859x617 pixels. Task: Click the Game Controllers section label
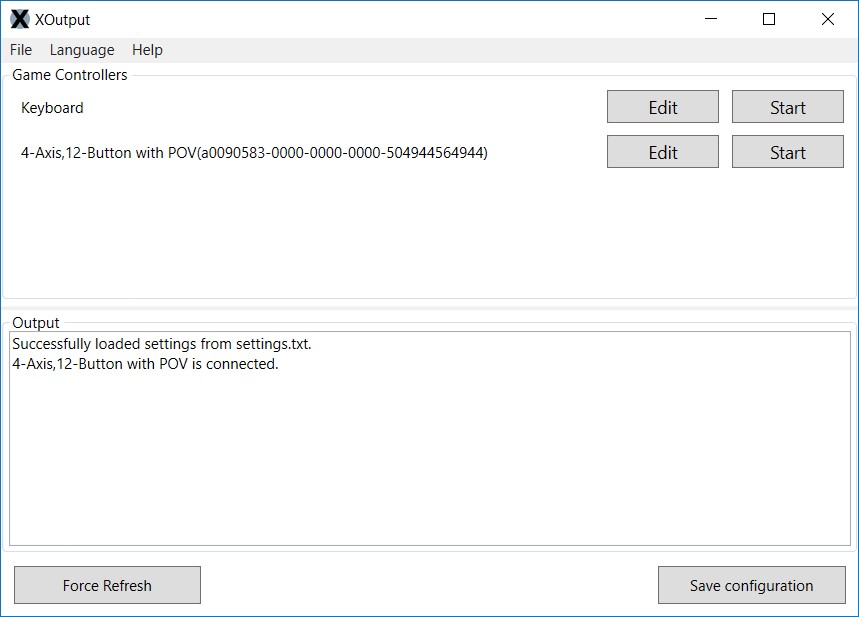coord(67,74)
